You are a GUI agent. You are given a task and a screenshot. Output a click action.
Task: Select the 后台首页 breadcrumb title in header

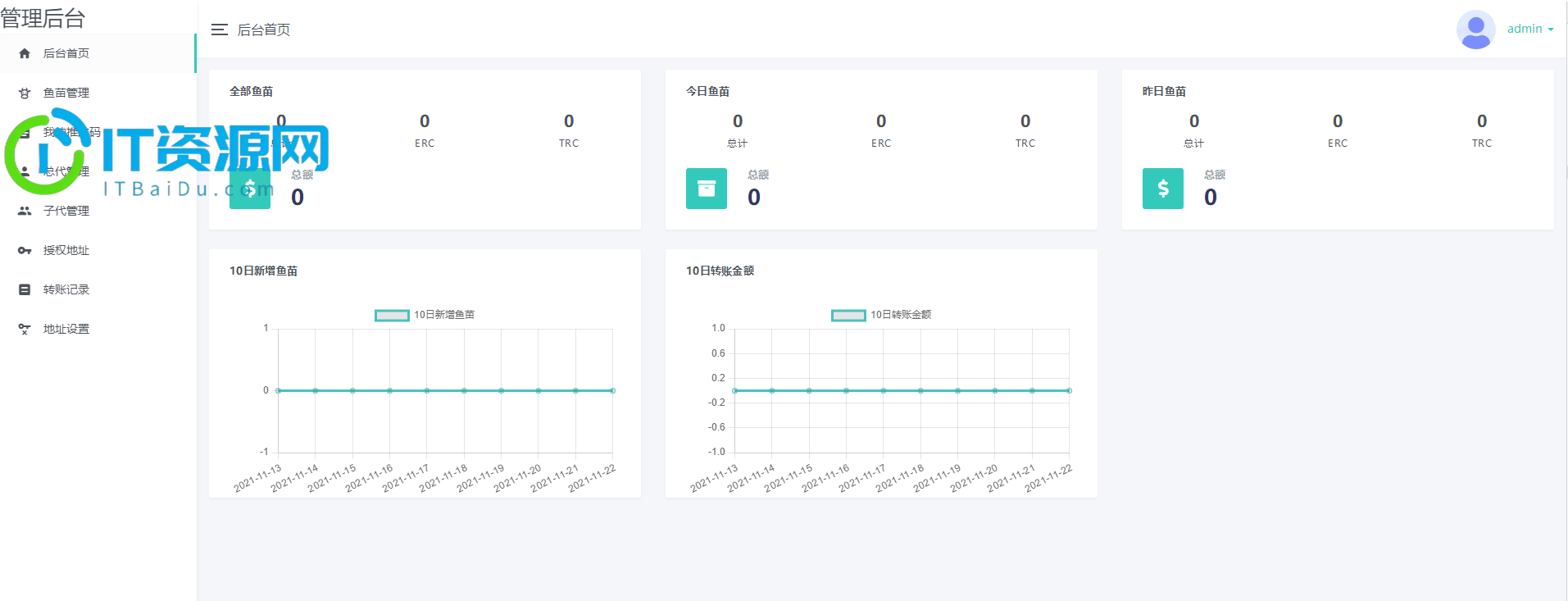[x=264, y=30]
